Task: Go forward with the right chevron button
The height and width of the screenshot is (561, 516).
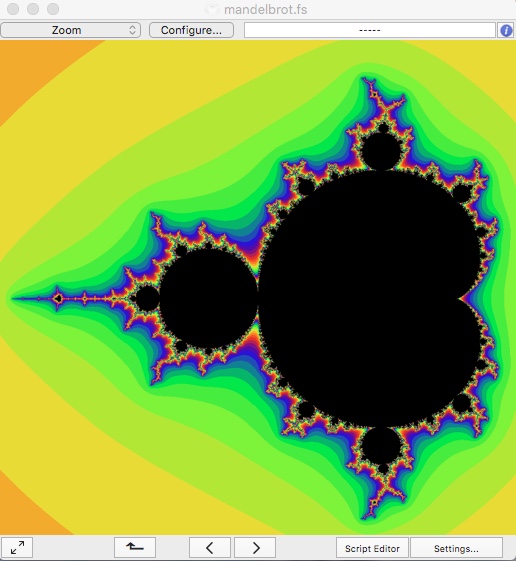Action: (255, 547)
